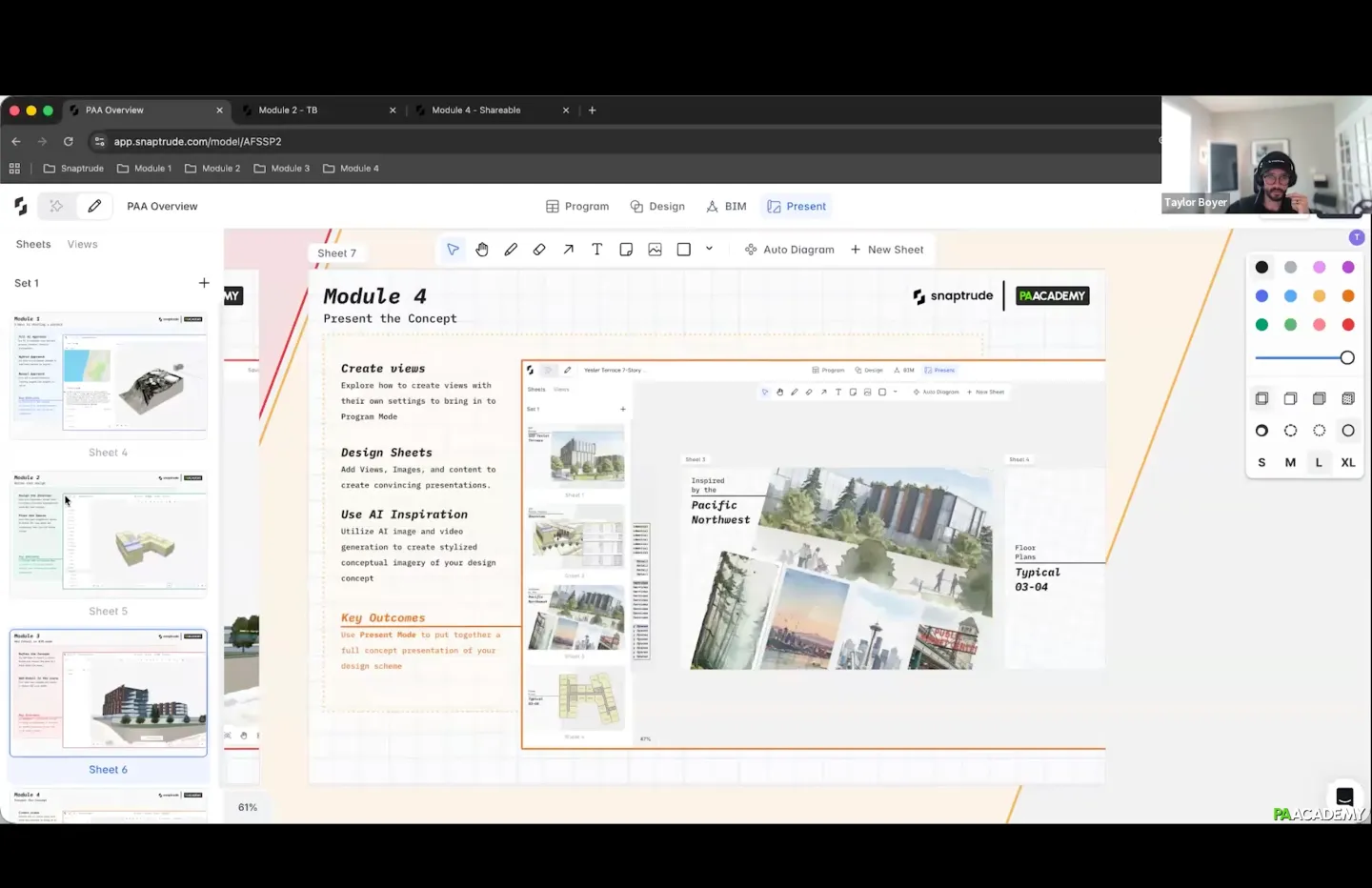
Task: Click the Auto Diagram button
Action: click(x=789, y=250)
